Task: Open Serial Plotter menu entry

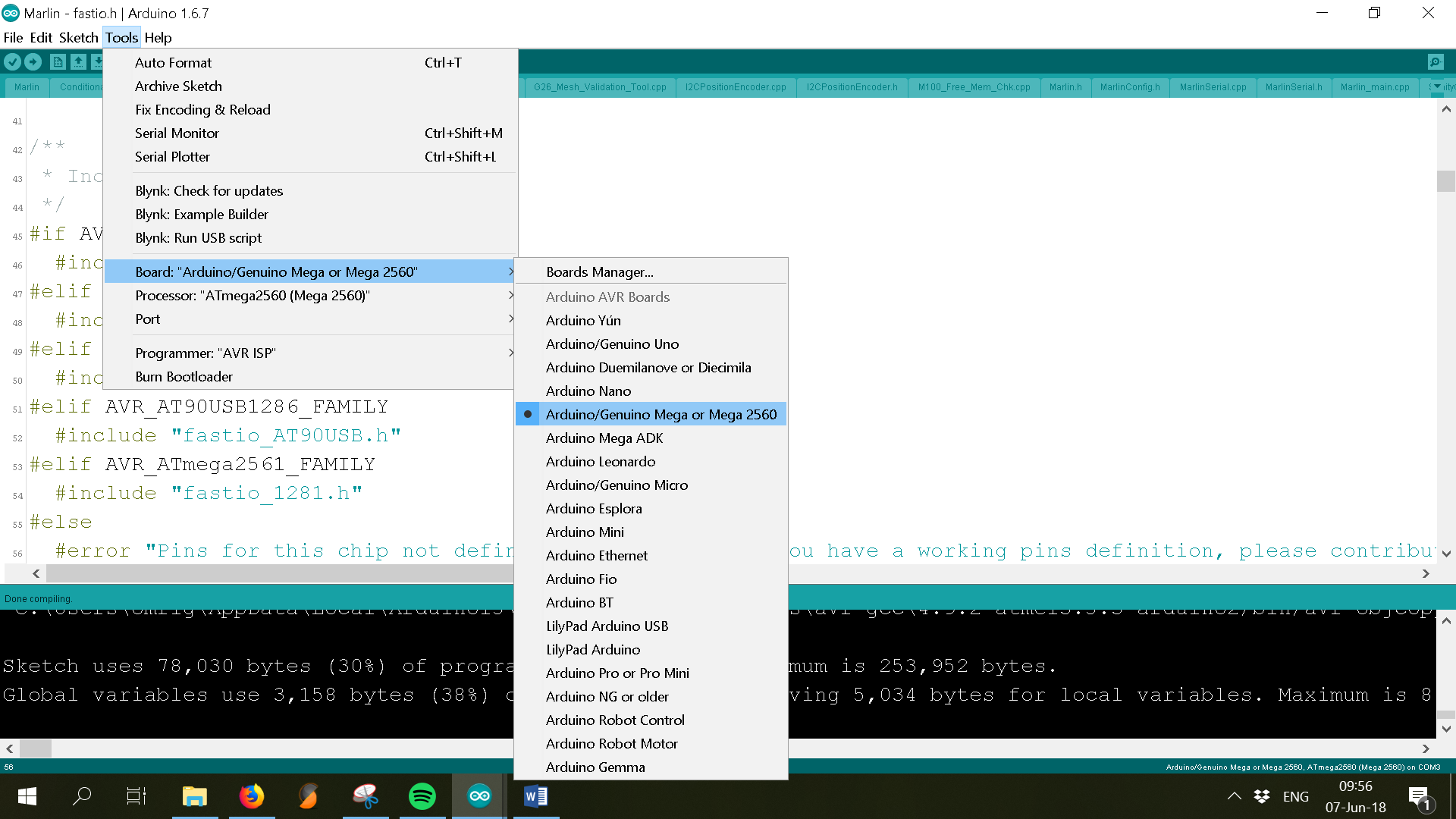Action: 310,156
